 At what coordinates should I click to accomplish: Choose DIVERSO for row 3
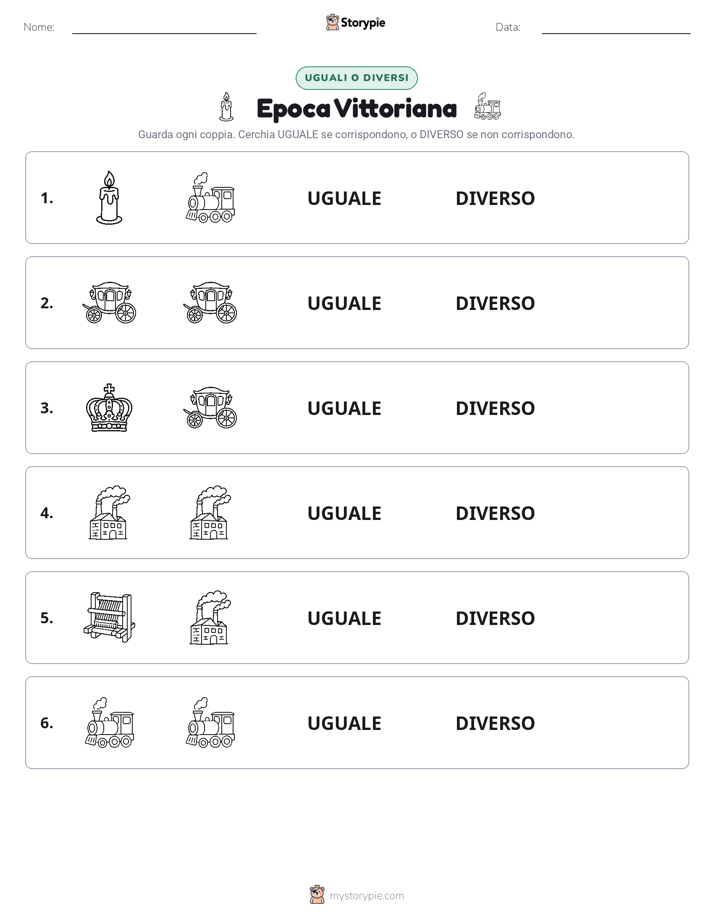[x=495, y=408]
